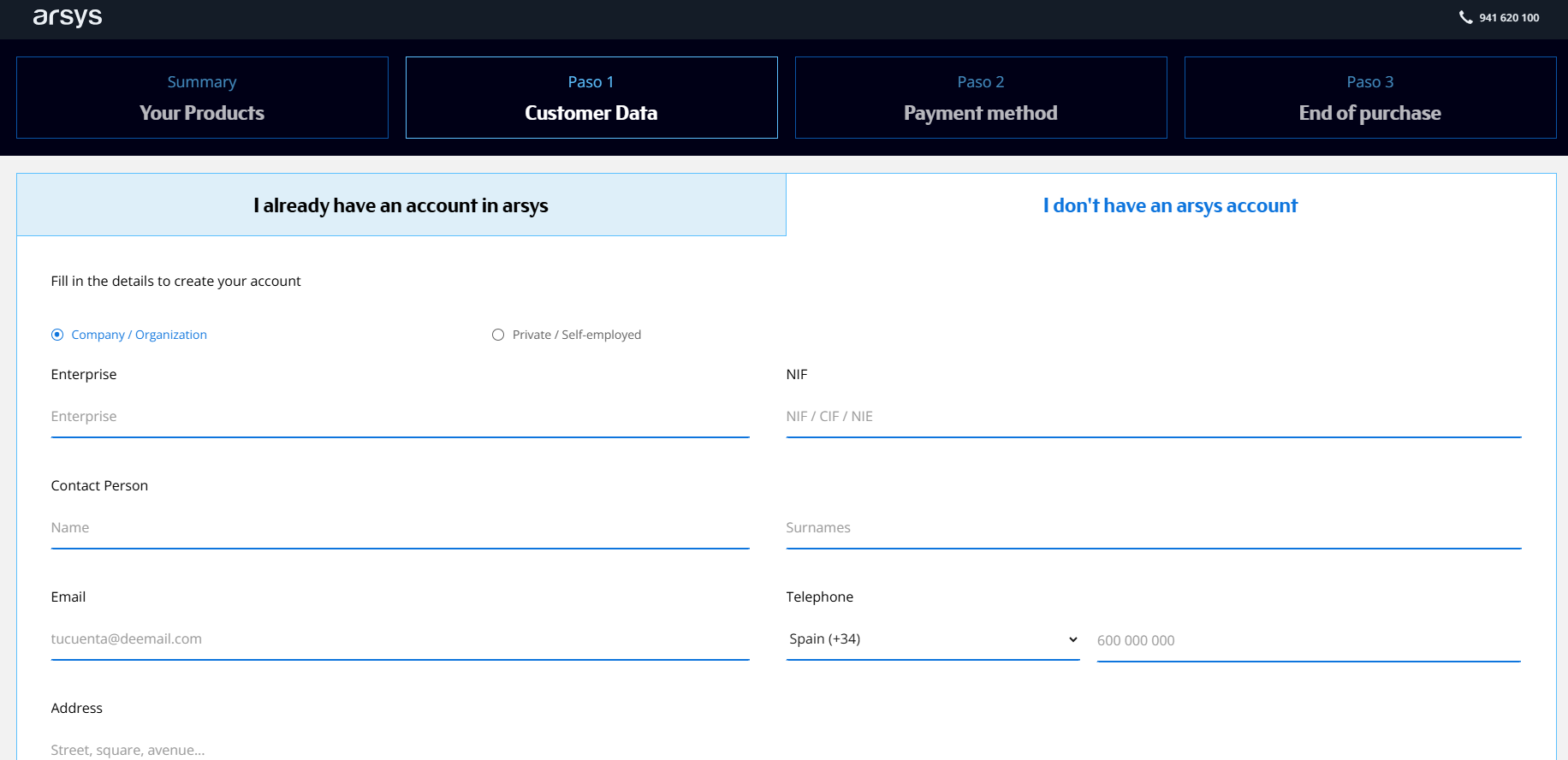
Task: Click the arsys logo
Action: point(68,17)
